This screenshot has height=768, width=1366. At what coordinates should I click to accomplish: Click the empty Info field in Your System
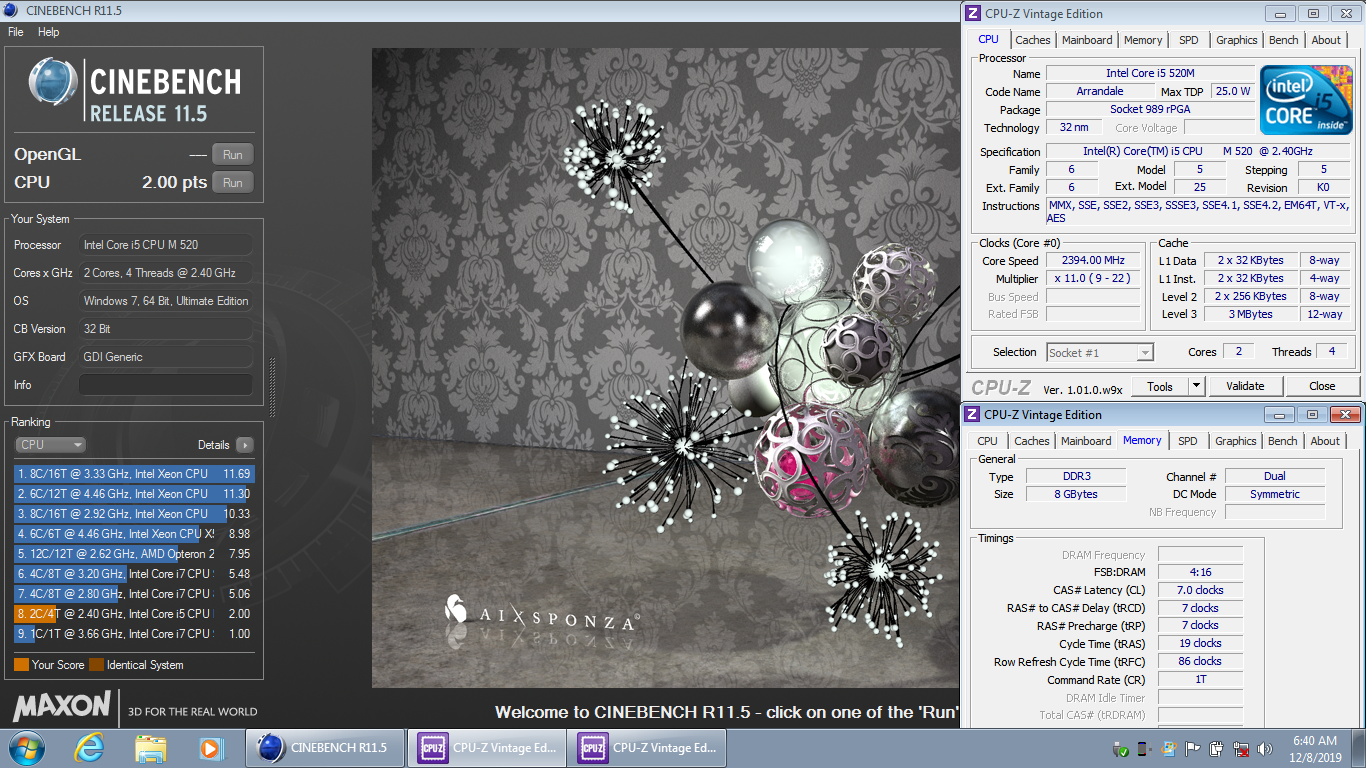[166, 385]
